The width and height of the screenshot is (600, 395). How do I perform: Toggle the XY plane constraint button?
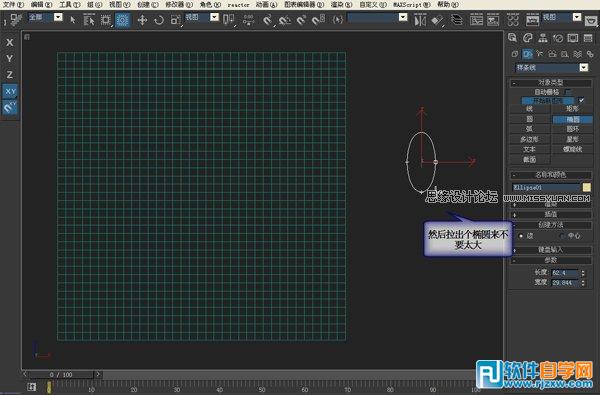(10, 91)
